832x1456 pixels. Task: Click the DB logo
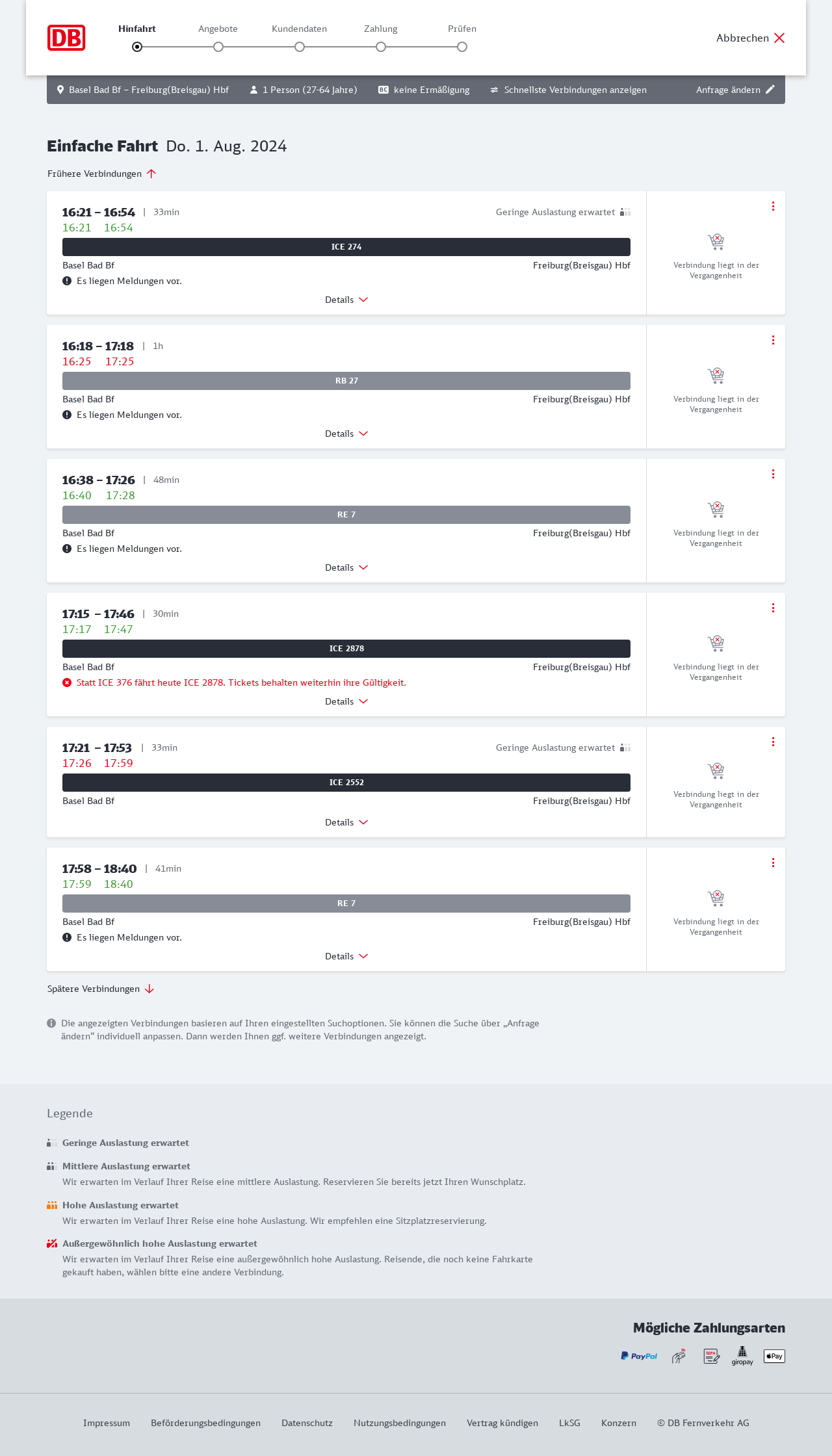[x=66, y=38]
